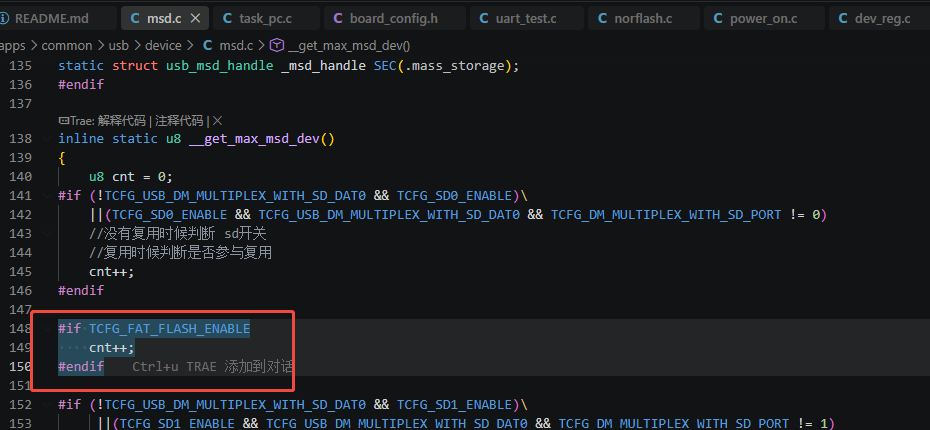Open the __get_max_msd_dev() breadcrumb segment
The height and width of the screenshot is (430, 930).
349,46
